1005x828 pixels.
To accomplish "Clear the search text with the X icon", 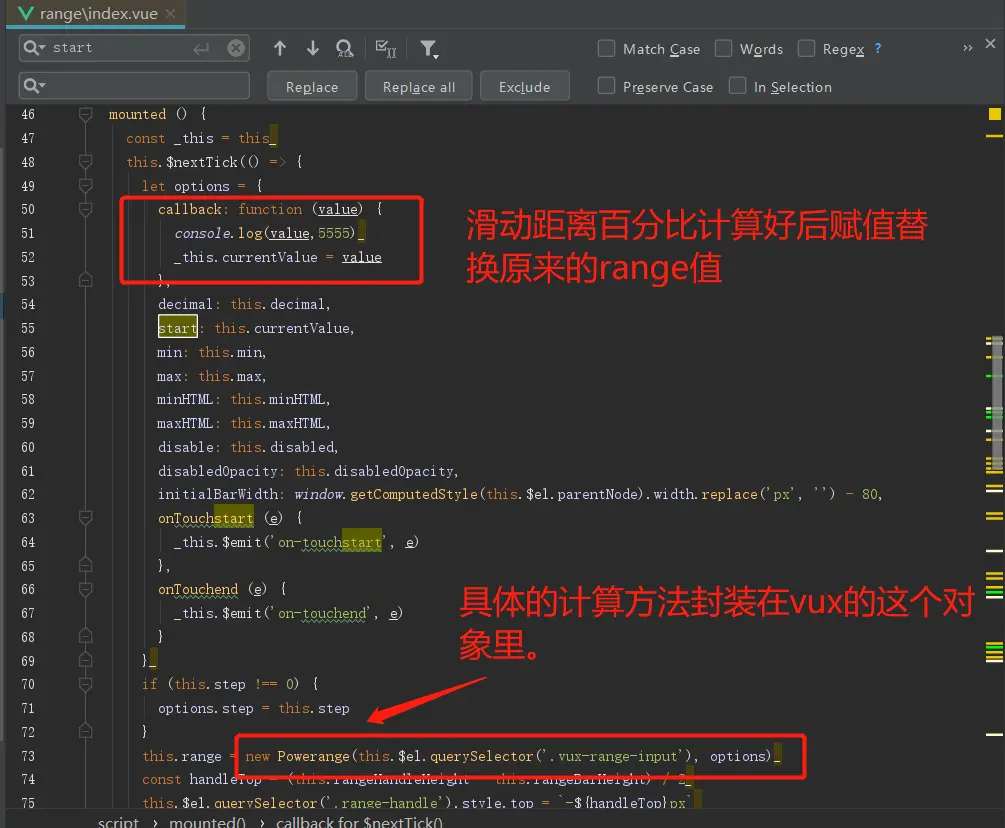I will 236,48.
